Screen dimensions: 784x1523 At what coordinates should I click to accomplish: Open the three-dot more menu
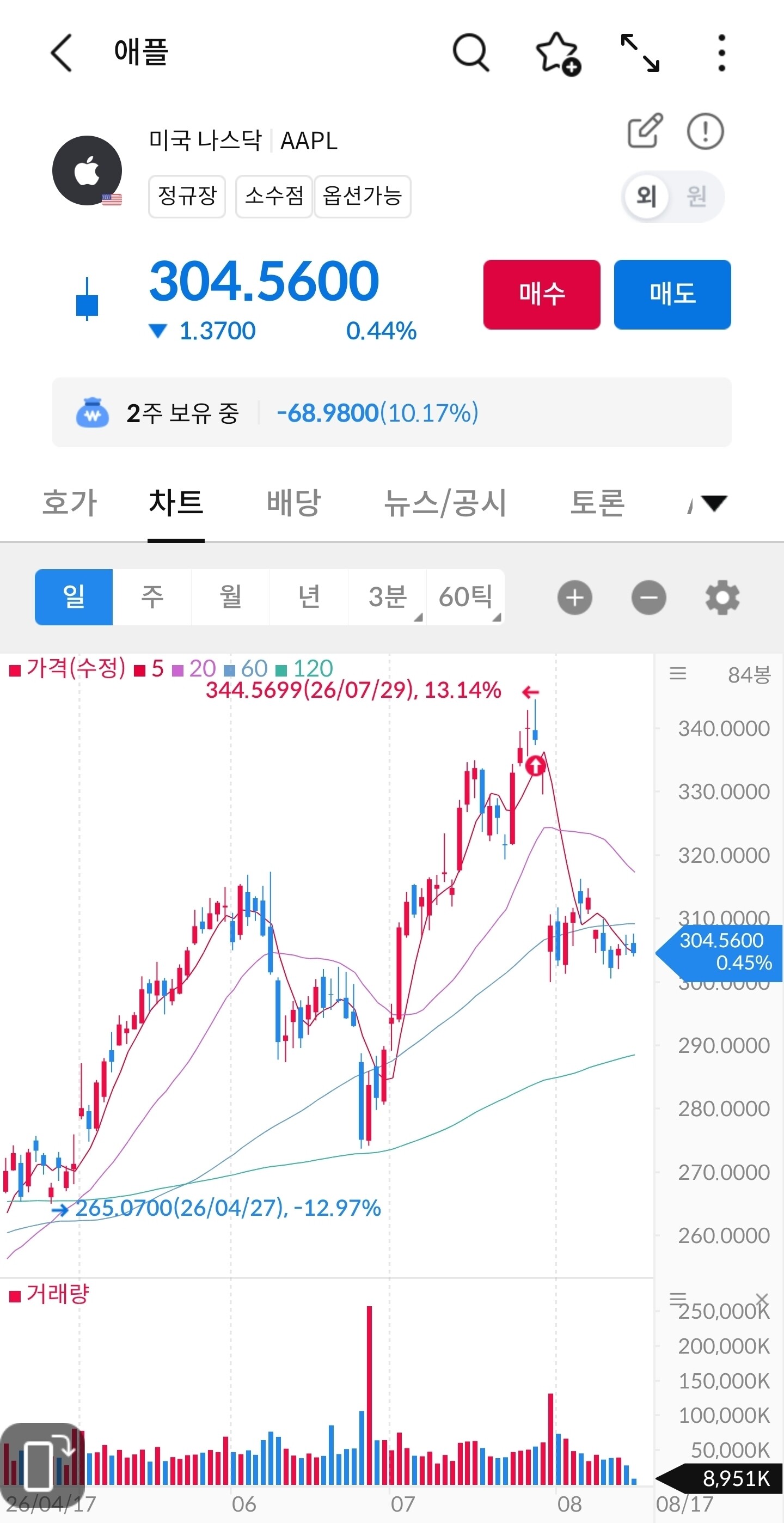pos(721,53)
